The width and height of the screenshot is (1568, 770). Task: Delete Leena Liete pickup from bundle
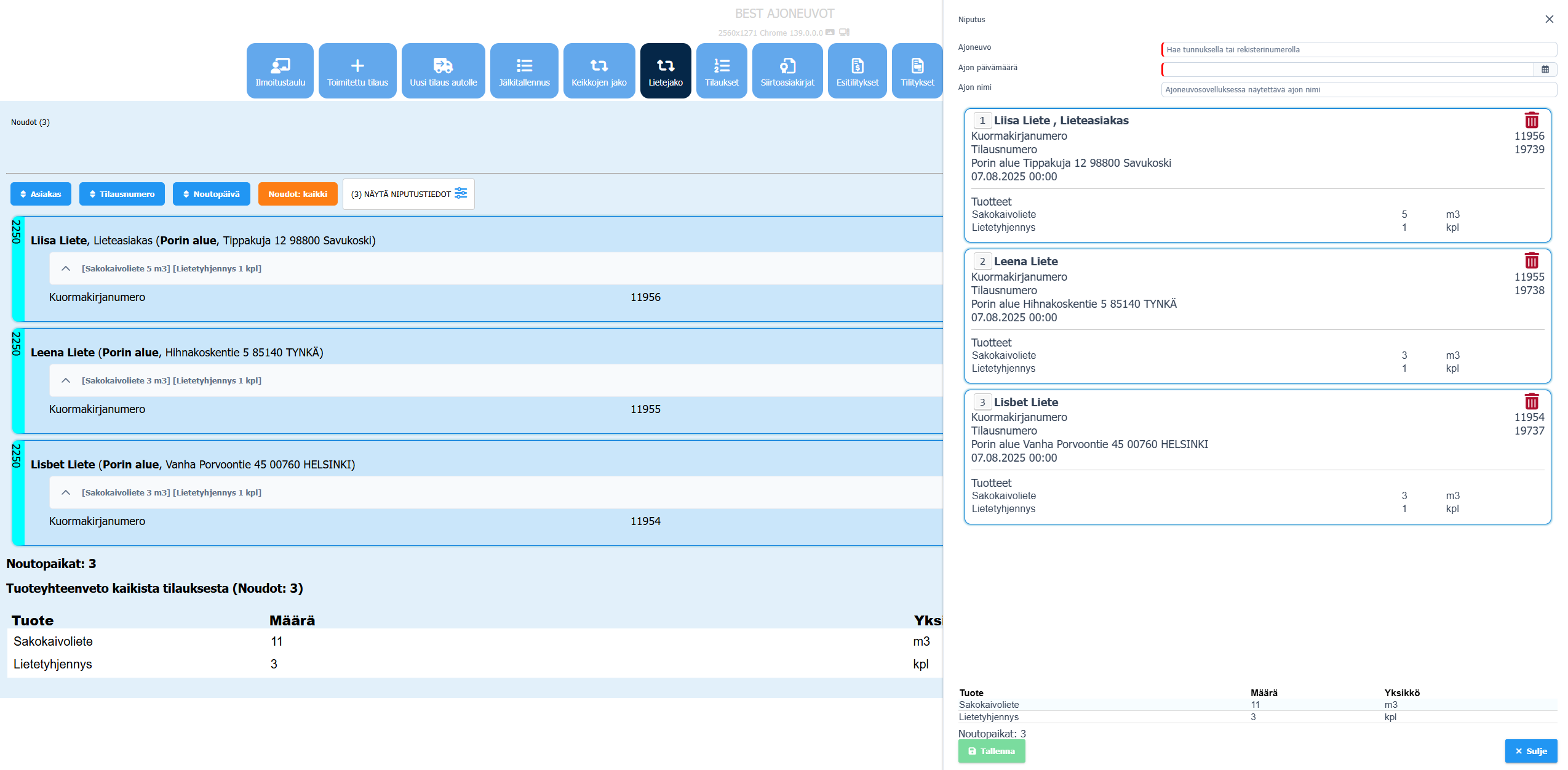click(1531, 261)
